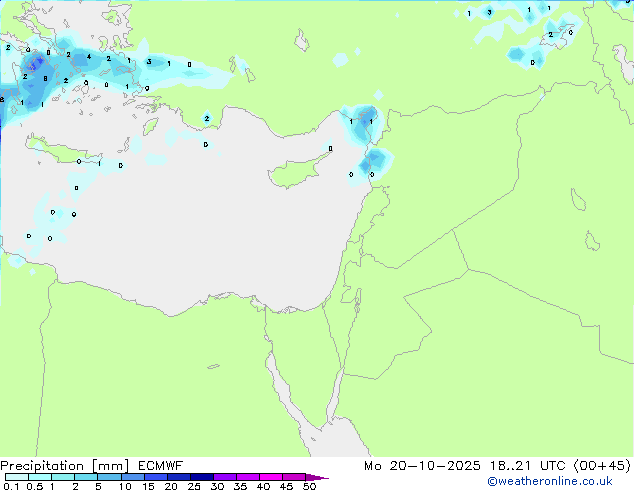Click the "50" legend scale label
The width and height of the screenshot is (634, 490).
tap(309, 486)
